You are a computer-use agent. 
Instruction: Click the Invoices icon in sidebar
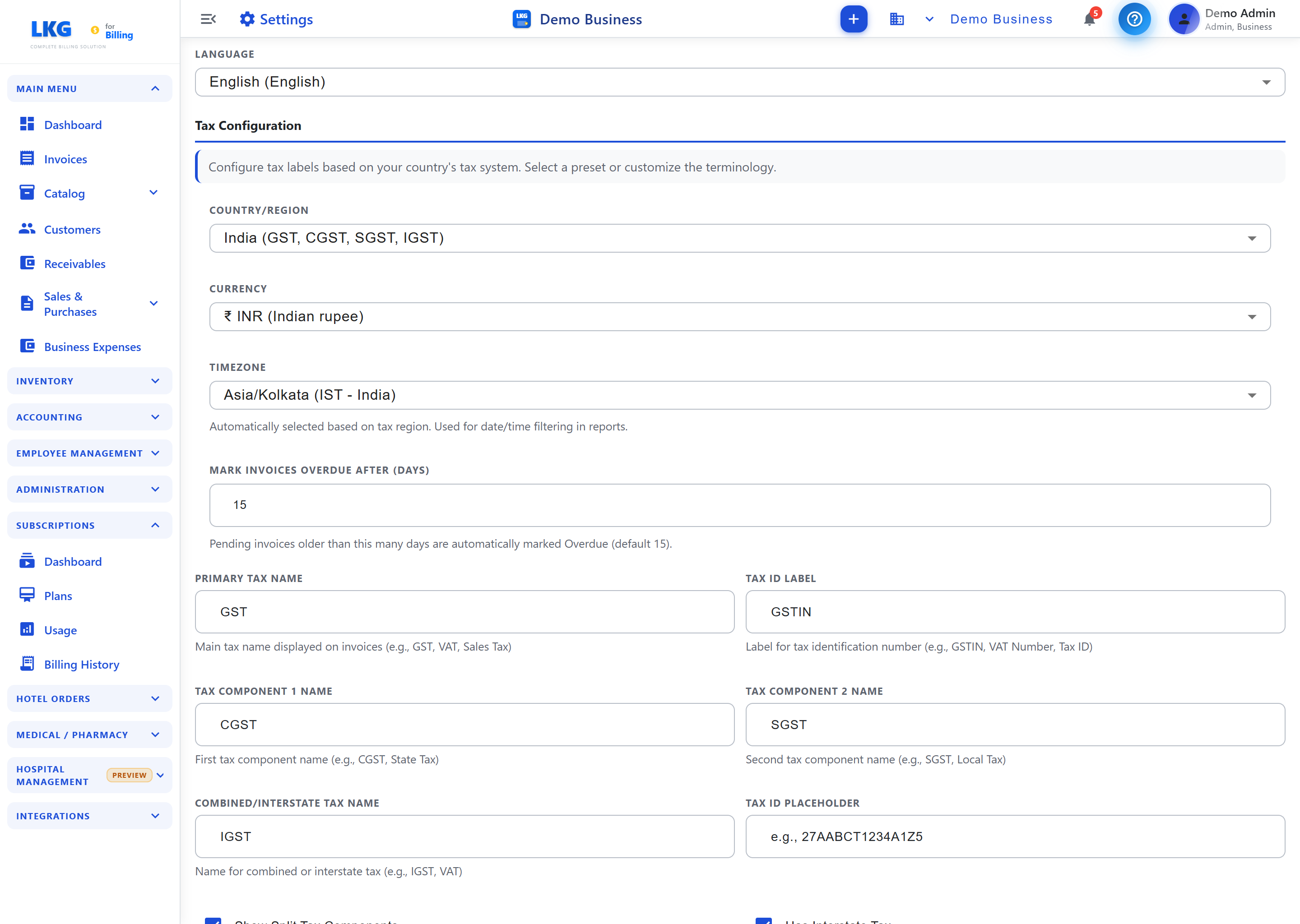click(27, 159)
